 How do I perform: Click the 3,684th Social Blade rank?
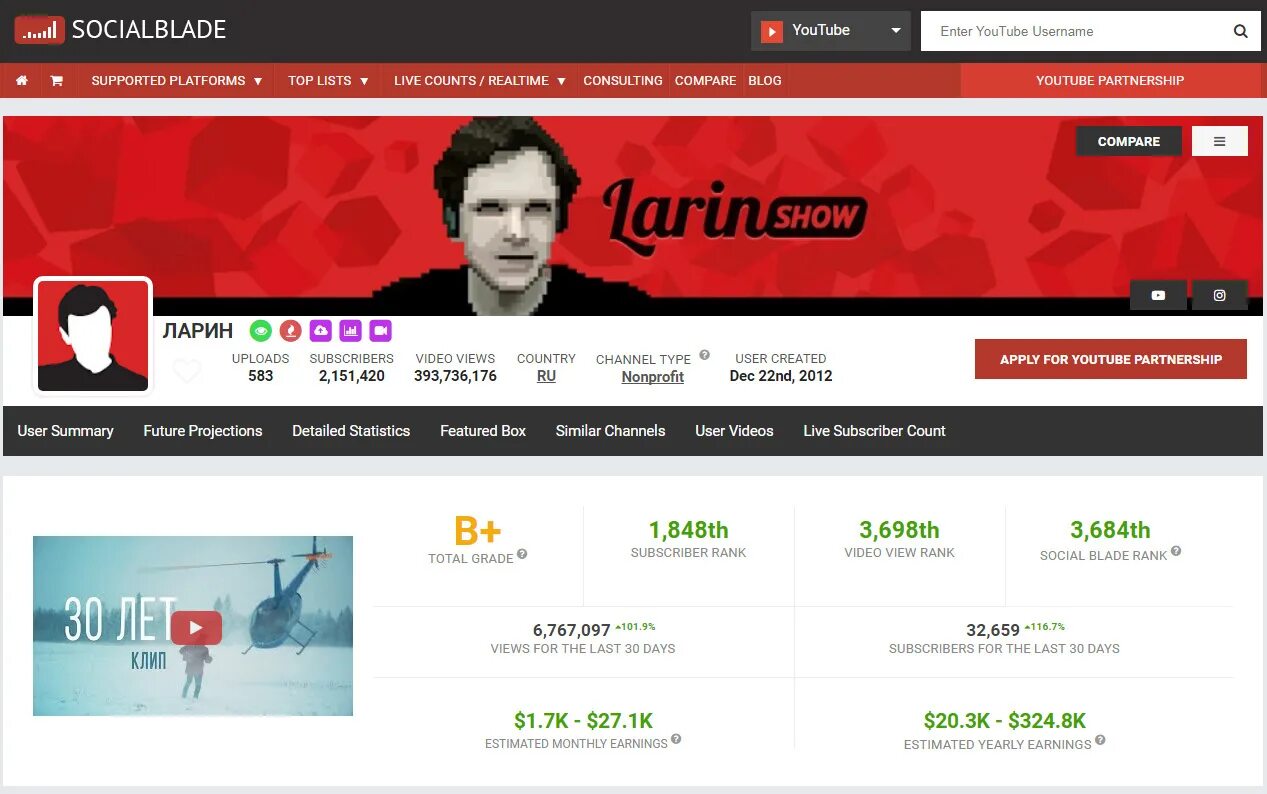tap(1110, 530)
